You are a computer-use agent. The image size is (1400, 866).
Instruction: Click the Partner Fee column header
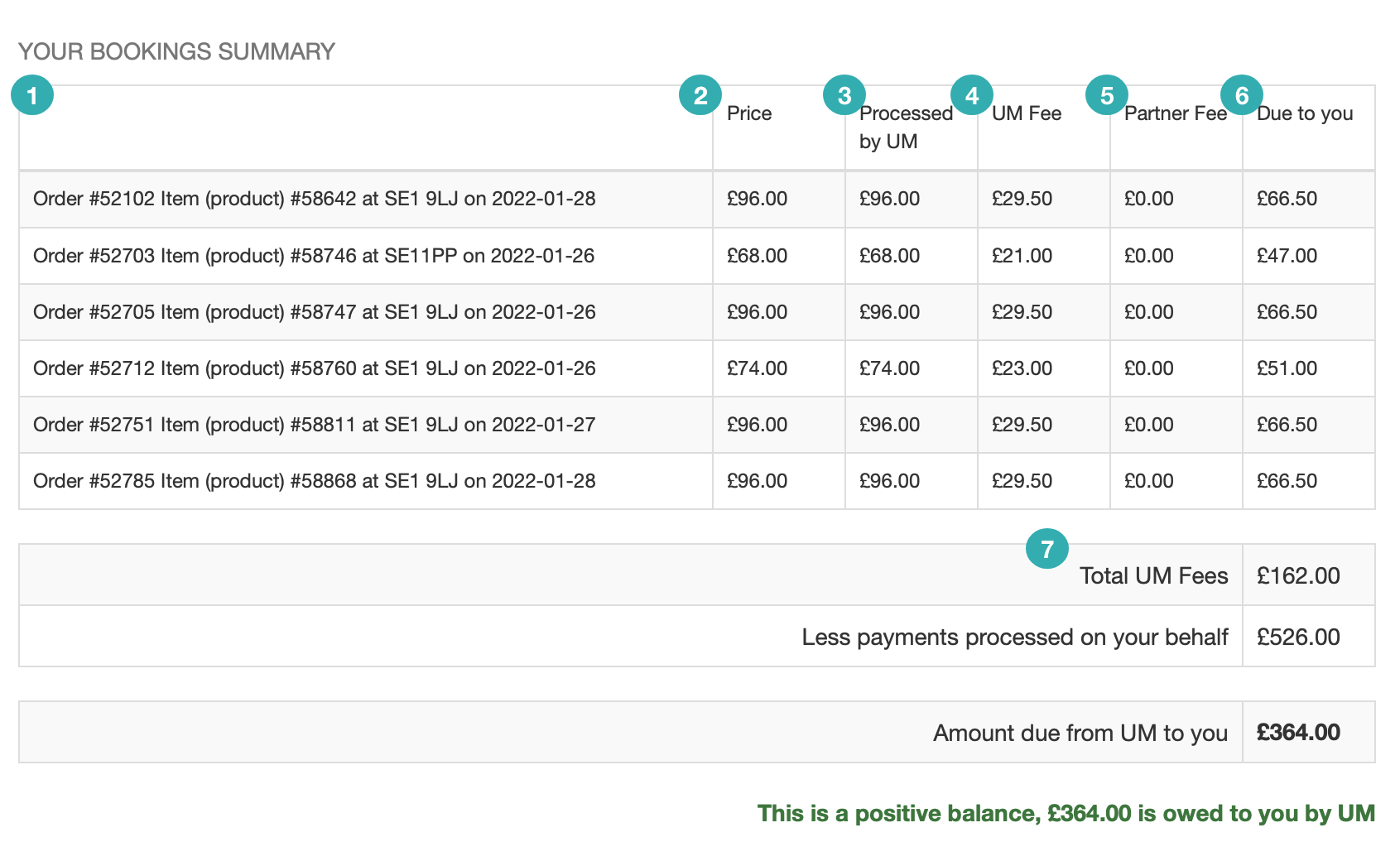click(x=1175, y=113)
